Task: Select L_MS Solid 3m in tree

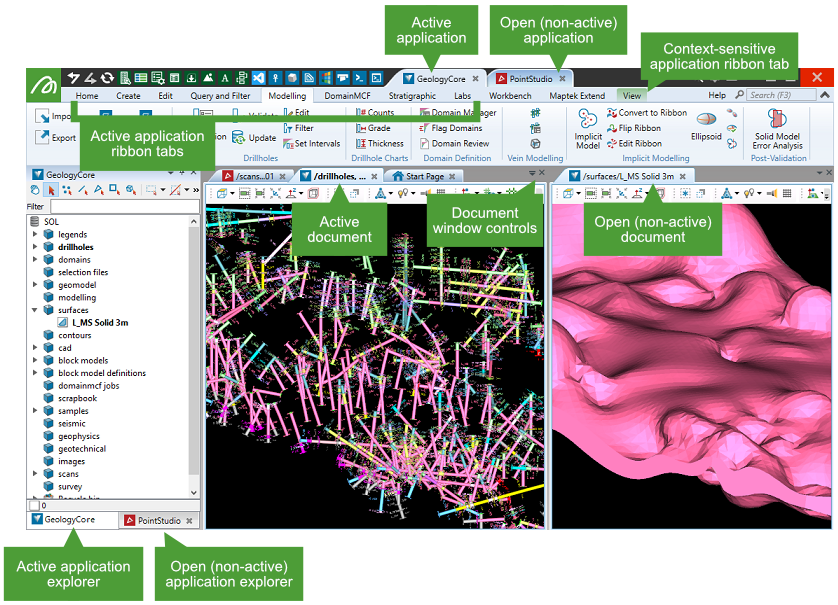Action: [x=99, y=323]
